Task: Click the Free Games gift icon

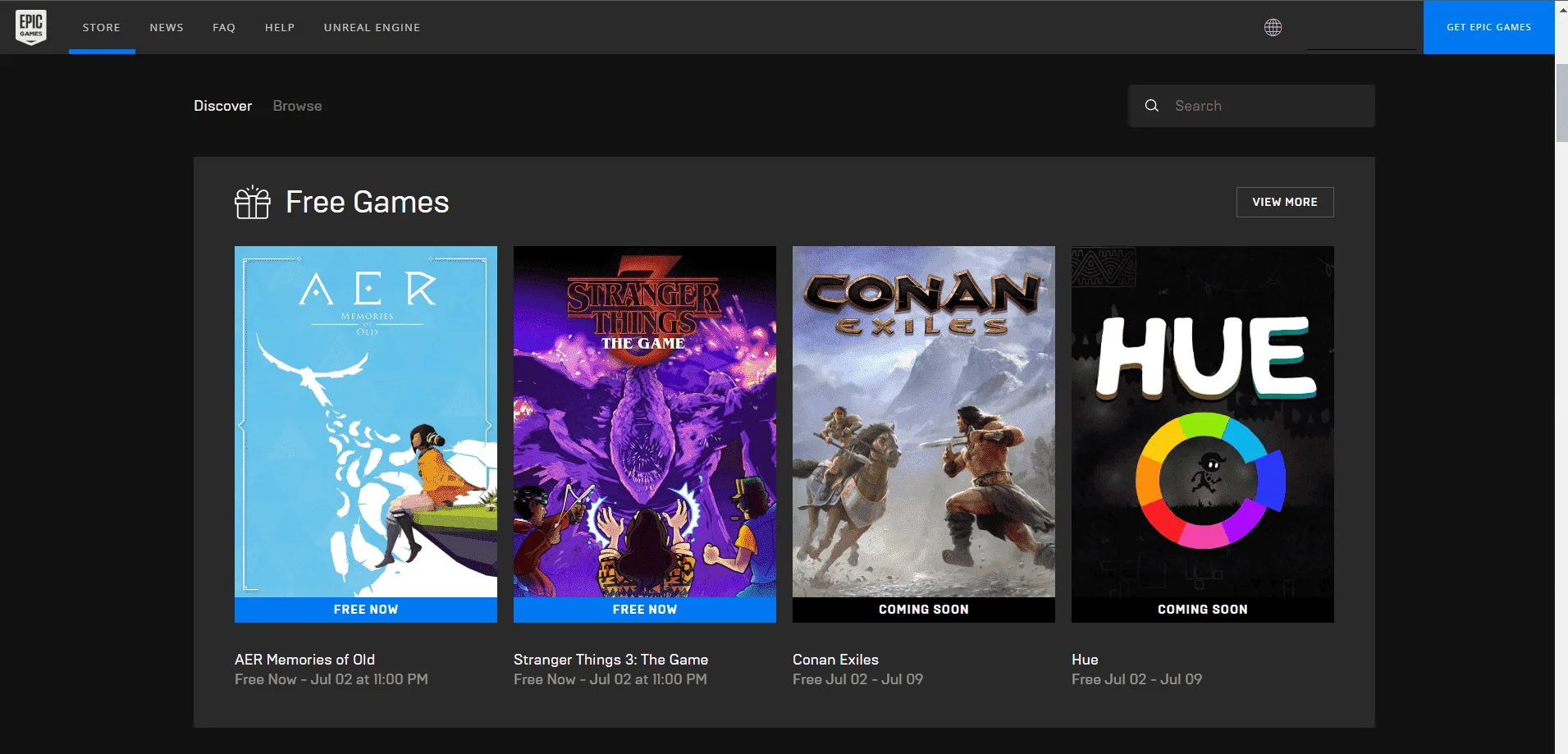Action: click(x=253, y=202)
